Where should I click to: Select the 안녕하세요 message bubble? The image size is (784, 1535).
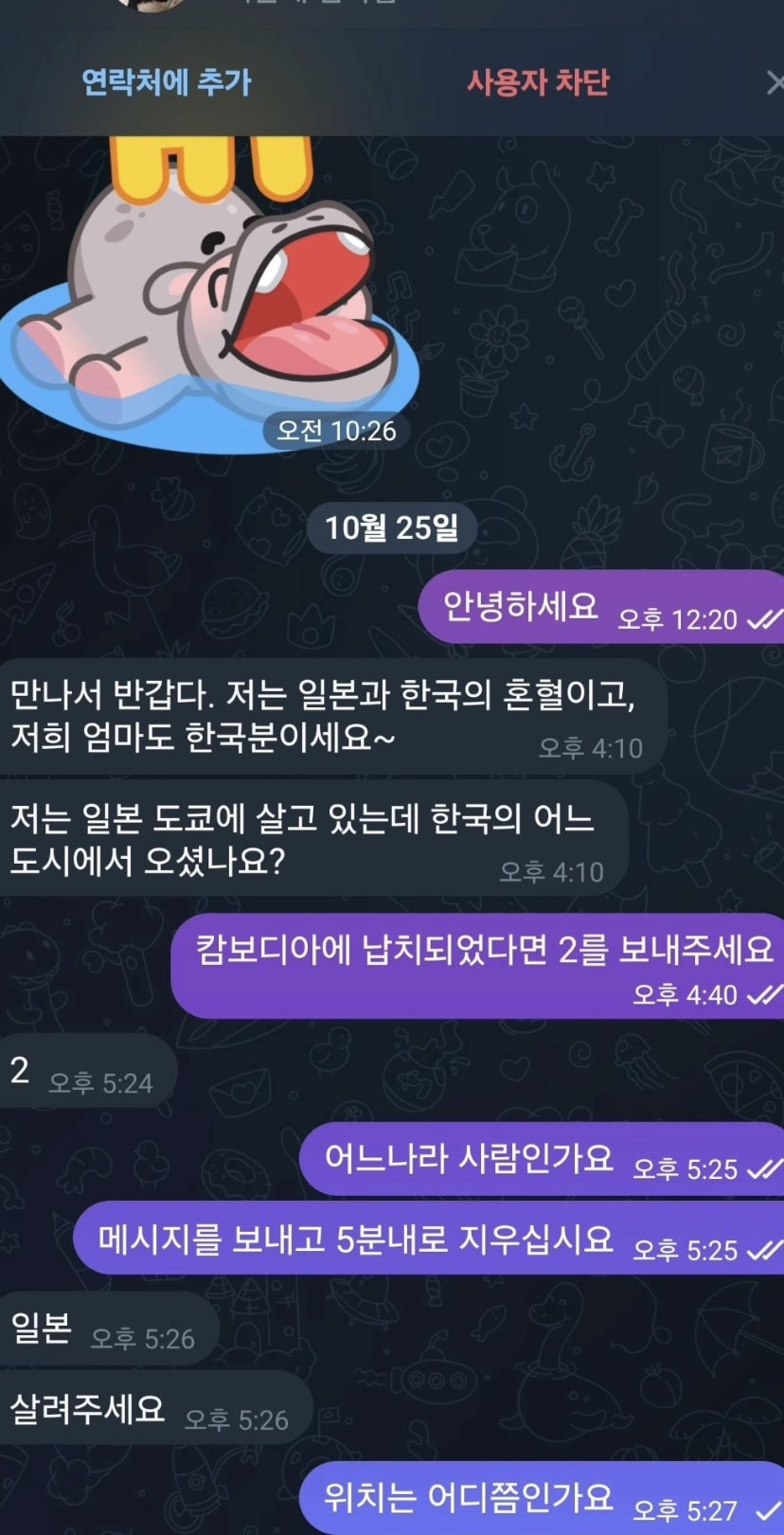(601, 607)
